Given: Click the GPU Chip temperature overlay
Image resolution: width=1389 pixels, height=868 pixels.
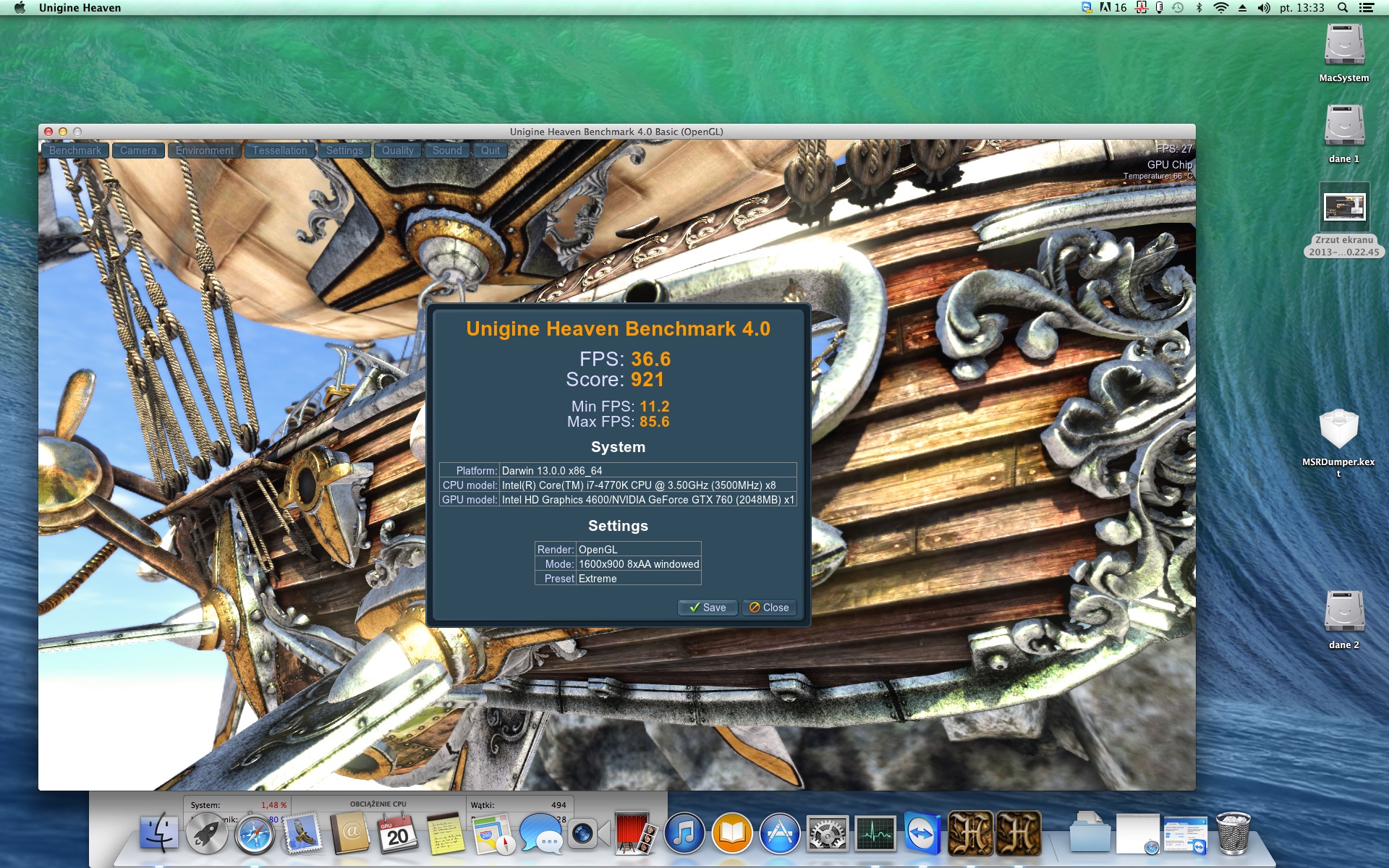Looking at the screenshot, I should (1158, 169).
